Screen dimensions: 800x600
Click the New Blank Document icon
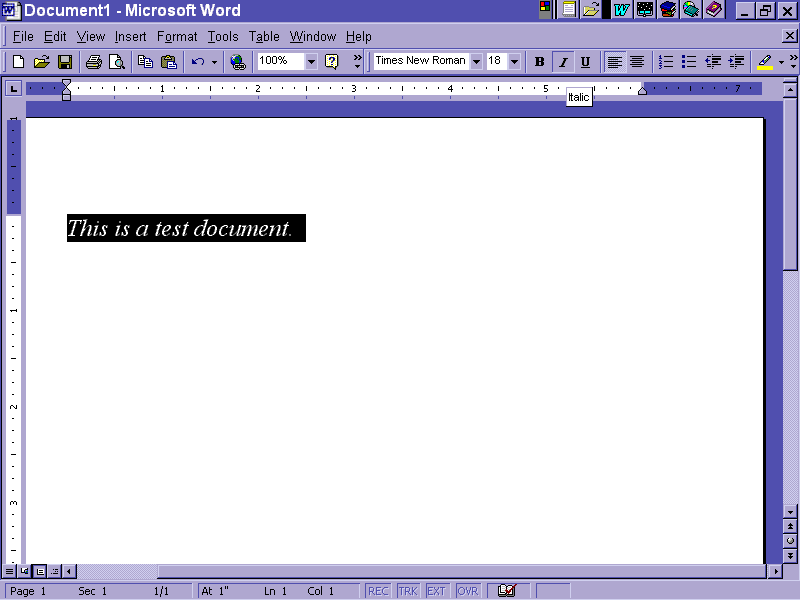pyautogui.click(x=19, y=62)
